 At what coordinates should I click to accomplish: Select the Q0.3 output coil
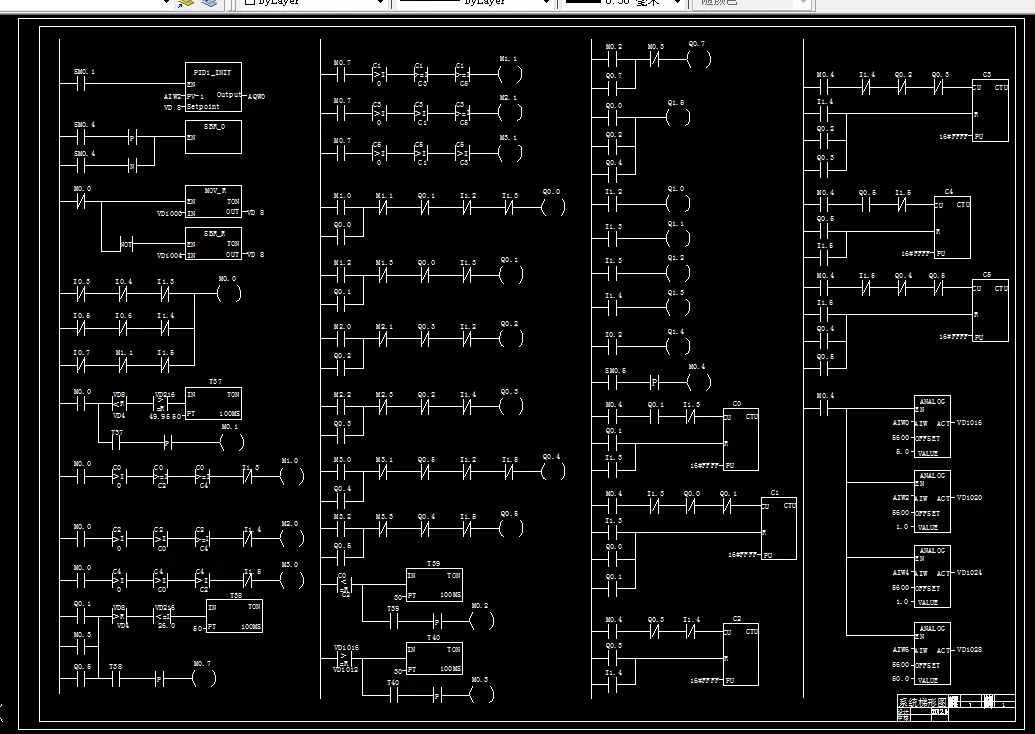coord(511,406)
